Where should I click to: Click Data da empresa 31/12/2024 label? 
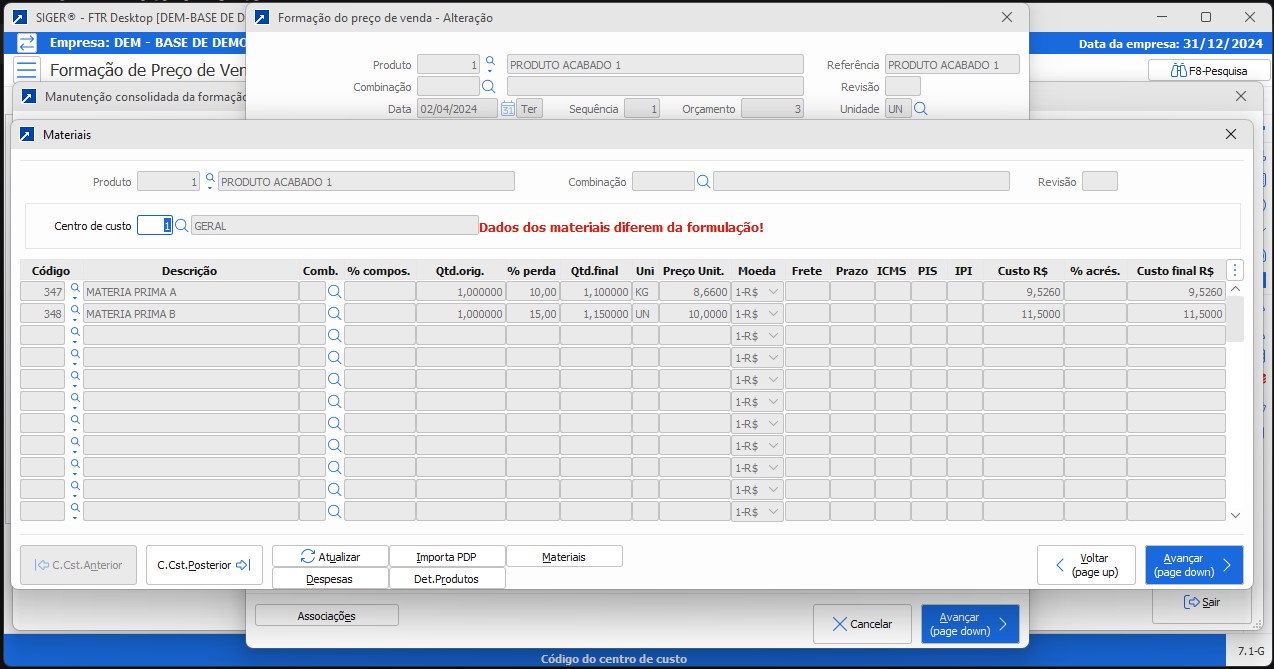(x=1172, y=43)
